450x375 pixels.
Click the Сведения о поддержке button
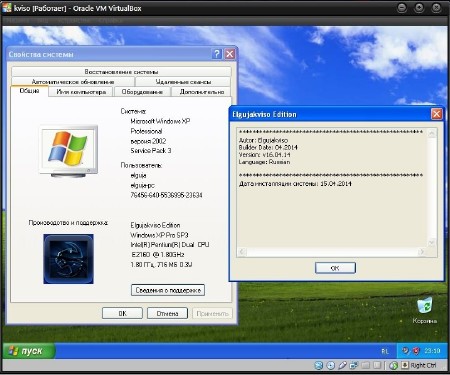[168, 290]
